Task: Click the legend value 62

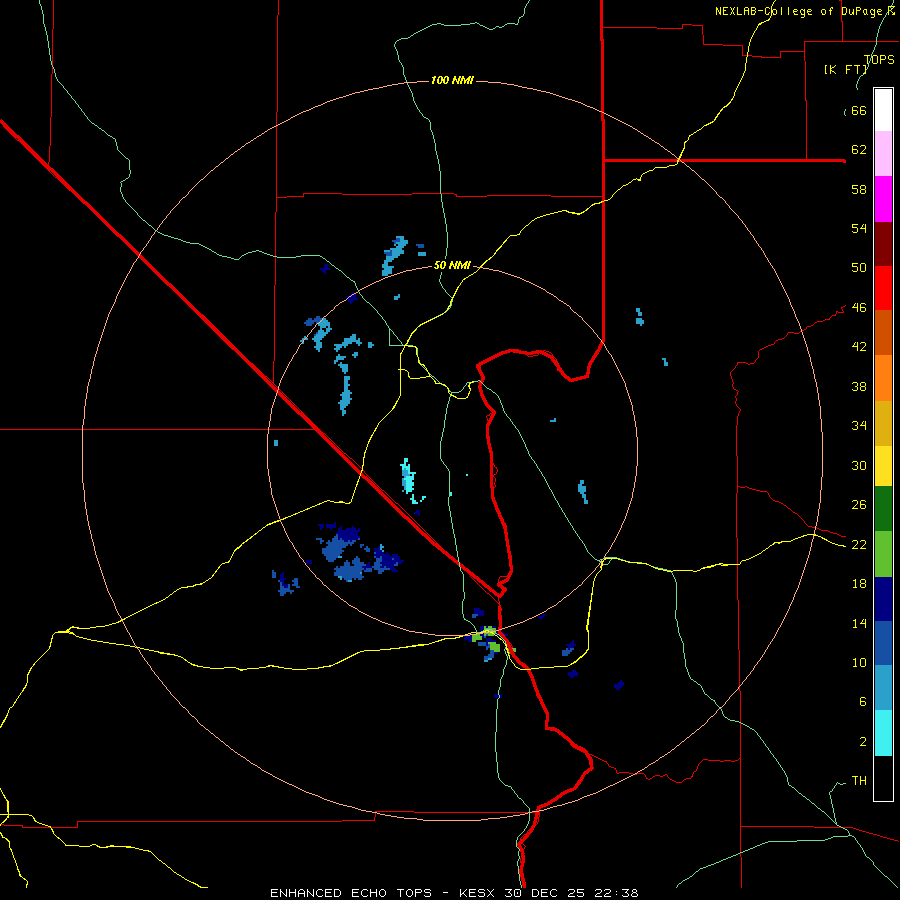Action: pos(859,150)
